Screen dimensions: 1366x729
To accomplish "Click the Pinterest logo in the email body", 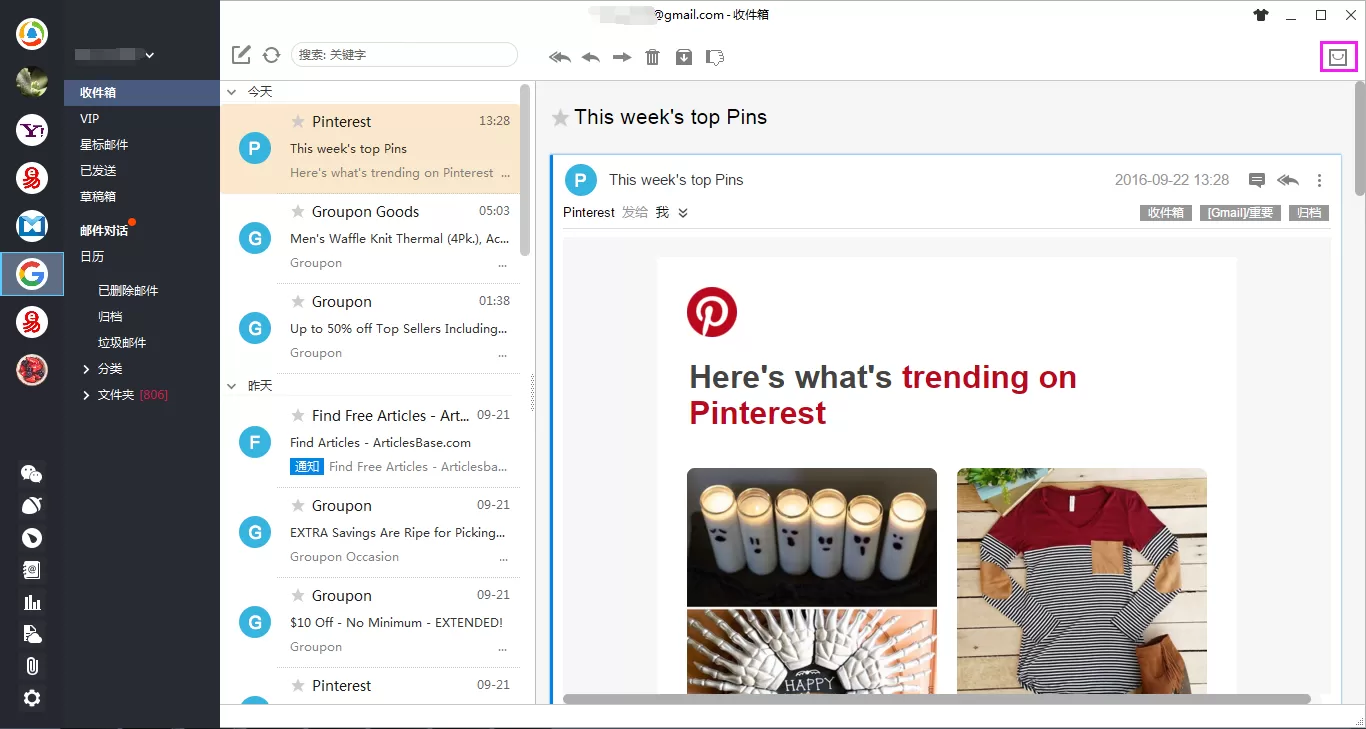I will click(x=712, y=312).
